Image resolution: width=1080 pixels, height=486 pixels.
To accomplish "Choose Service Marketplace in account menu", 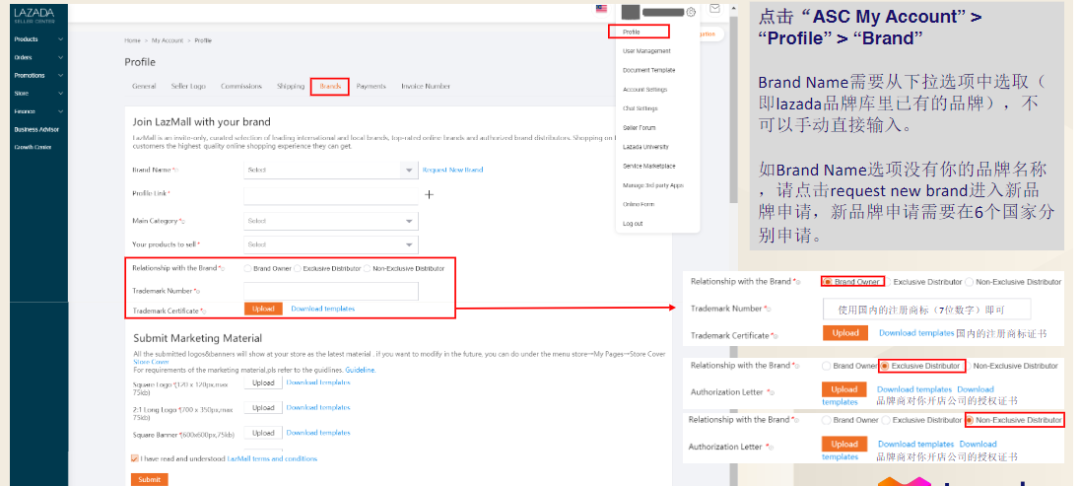I will pos(649,166).
